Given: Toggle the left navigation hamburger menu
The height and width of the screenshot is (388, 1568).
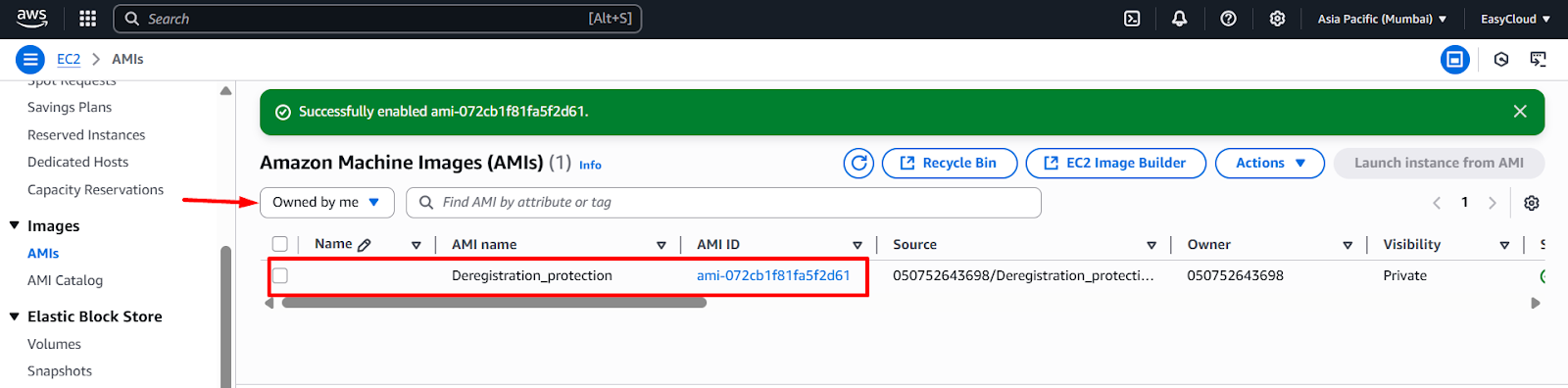Looking at the screenshot, I should coord(30,60).
